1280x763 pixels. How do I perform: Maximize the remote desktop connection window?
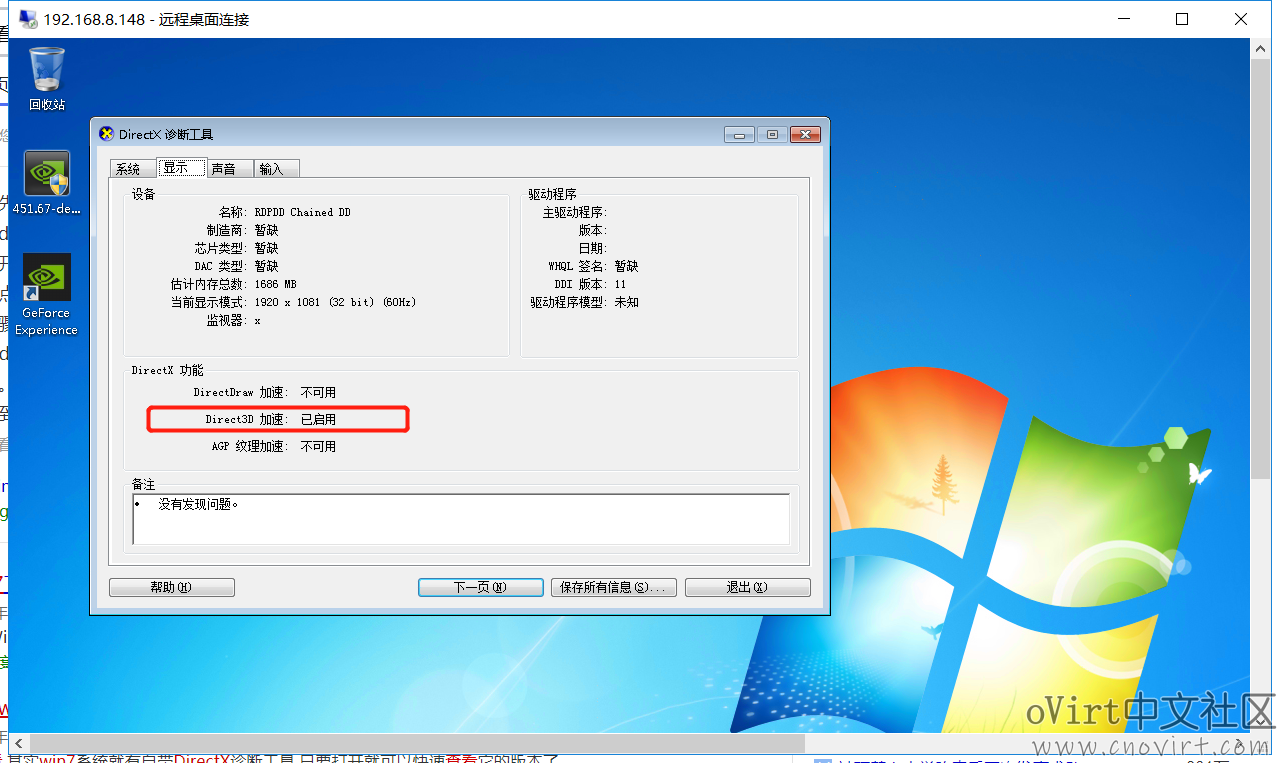pos(1182,19)
